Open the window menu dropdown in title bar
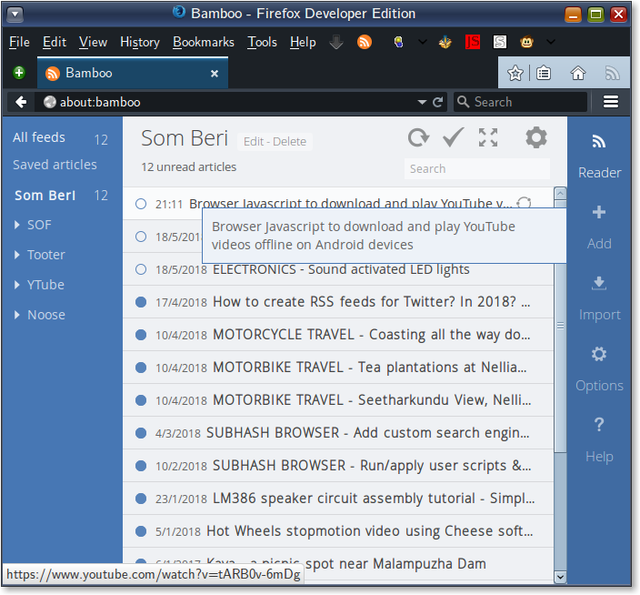The image size is (640, 595). point(15,14)
